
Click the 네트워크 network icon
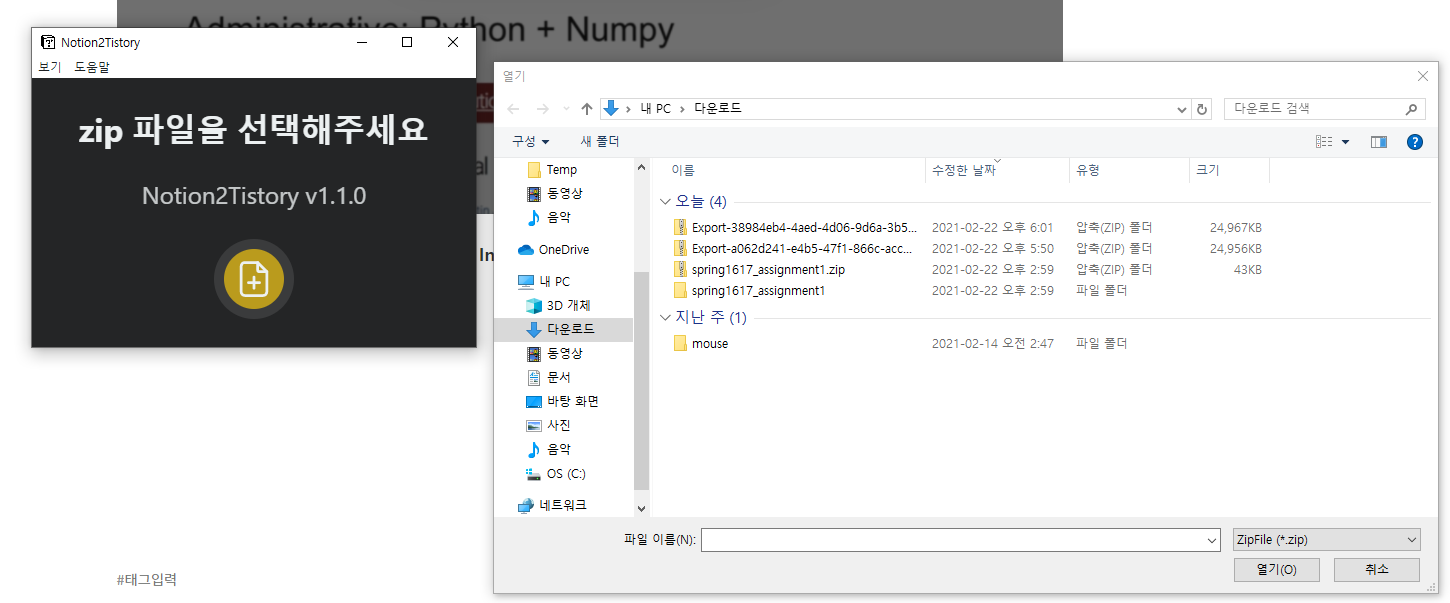click(526, 506)
